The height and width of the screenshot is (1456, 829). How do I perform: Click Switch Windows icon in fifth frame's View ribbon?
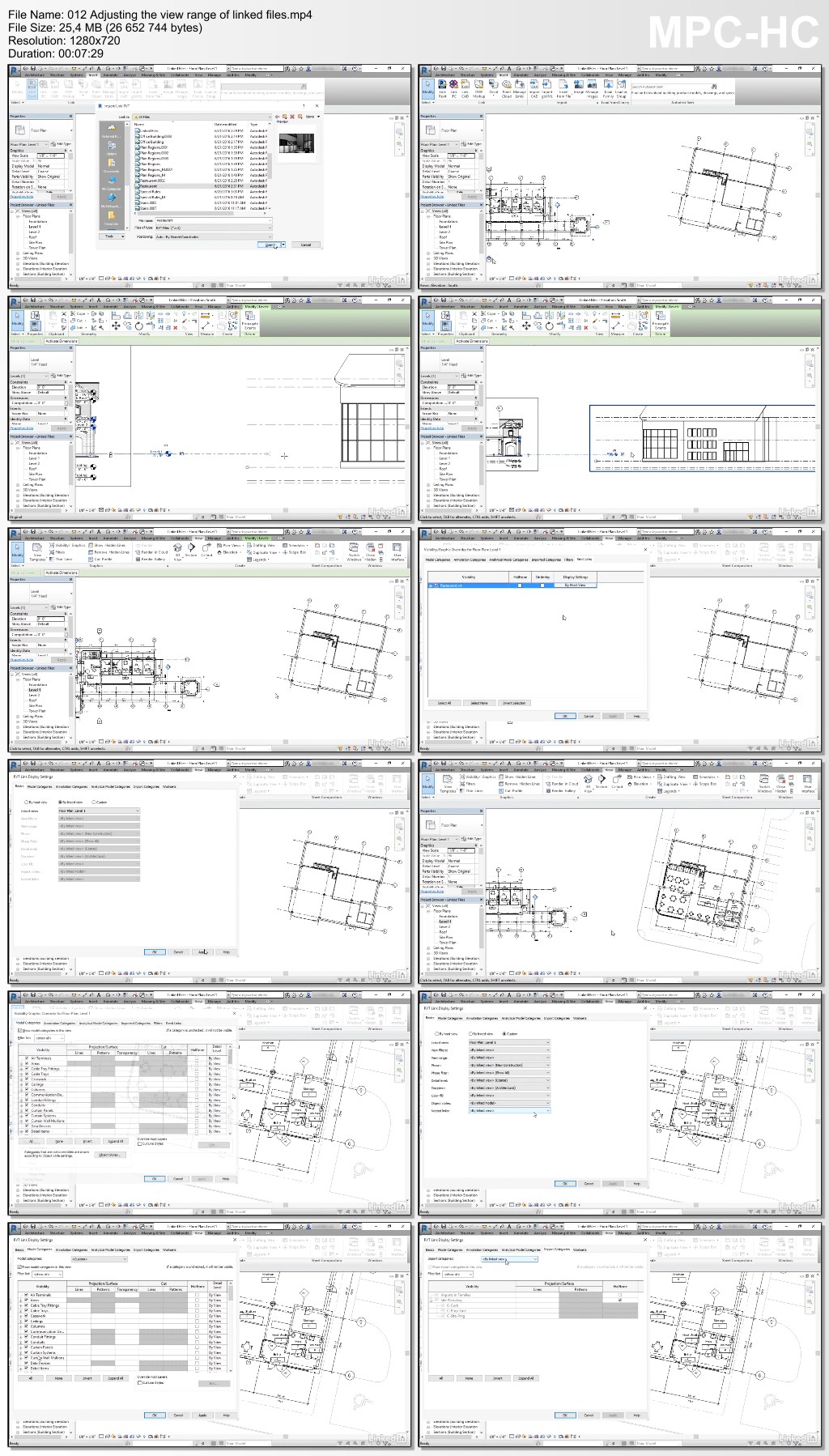pos(354,551)
